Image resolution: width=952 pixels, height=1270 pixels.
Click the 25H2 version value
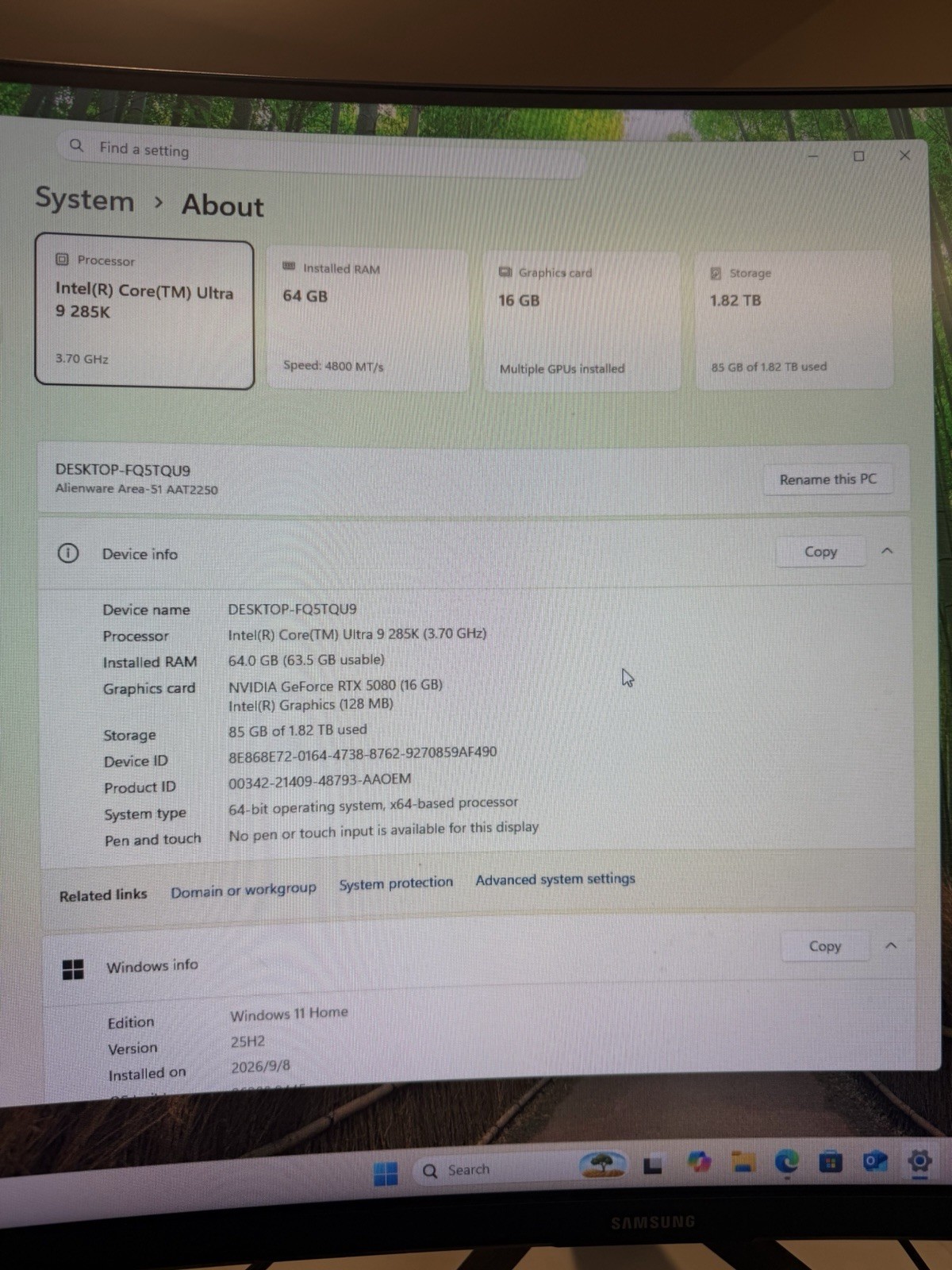click(248, 1041)
